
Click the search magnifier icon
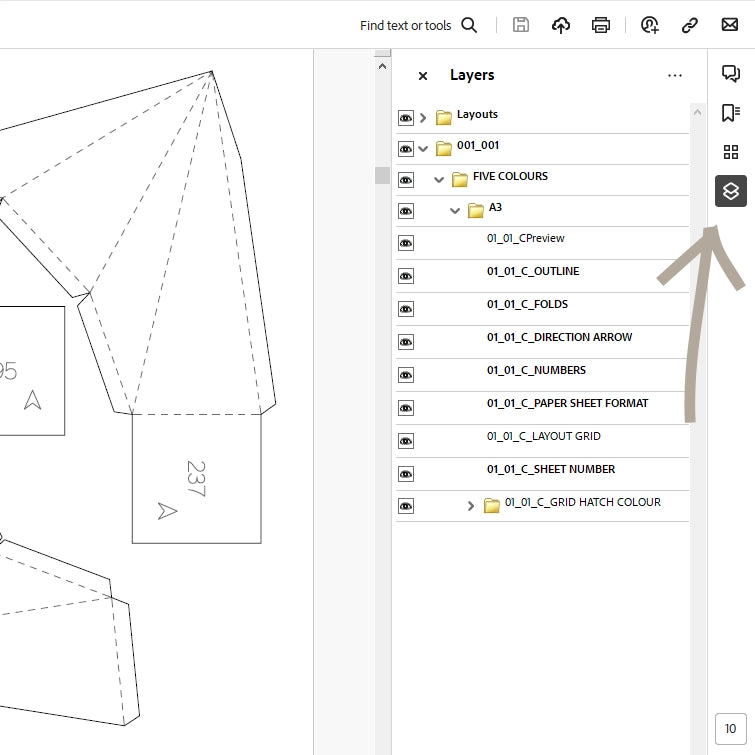click(469, 25)
